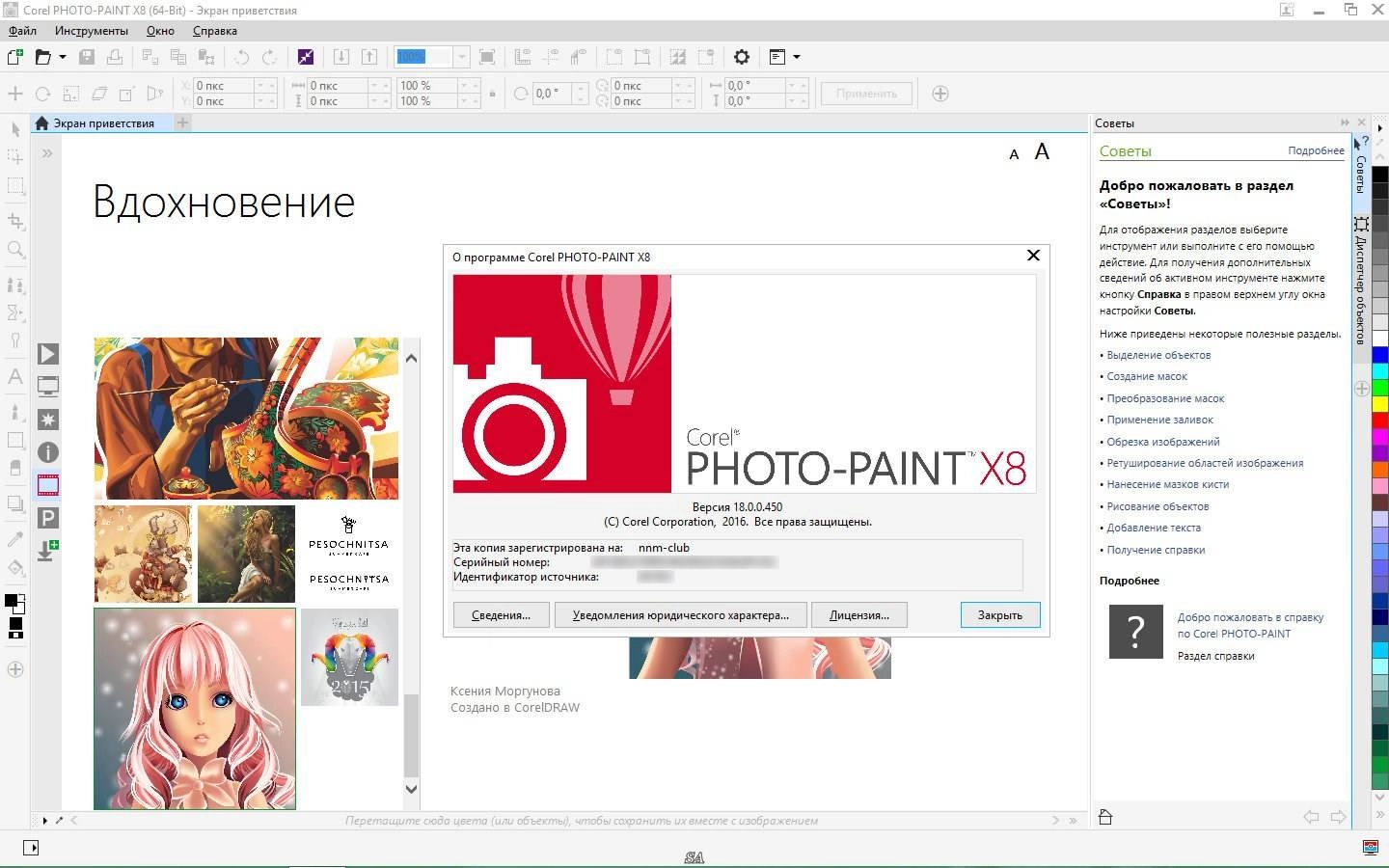The height and width of the screenshot is (868, 1389).
Task: Select the Zoom magnifier tool
Action: [x=15, y=250]
